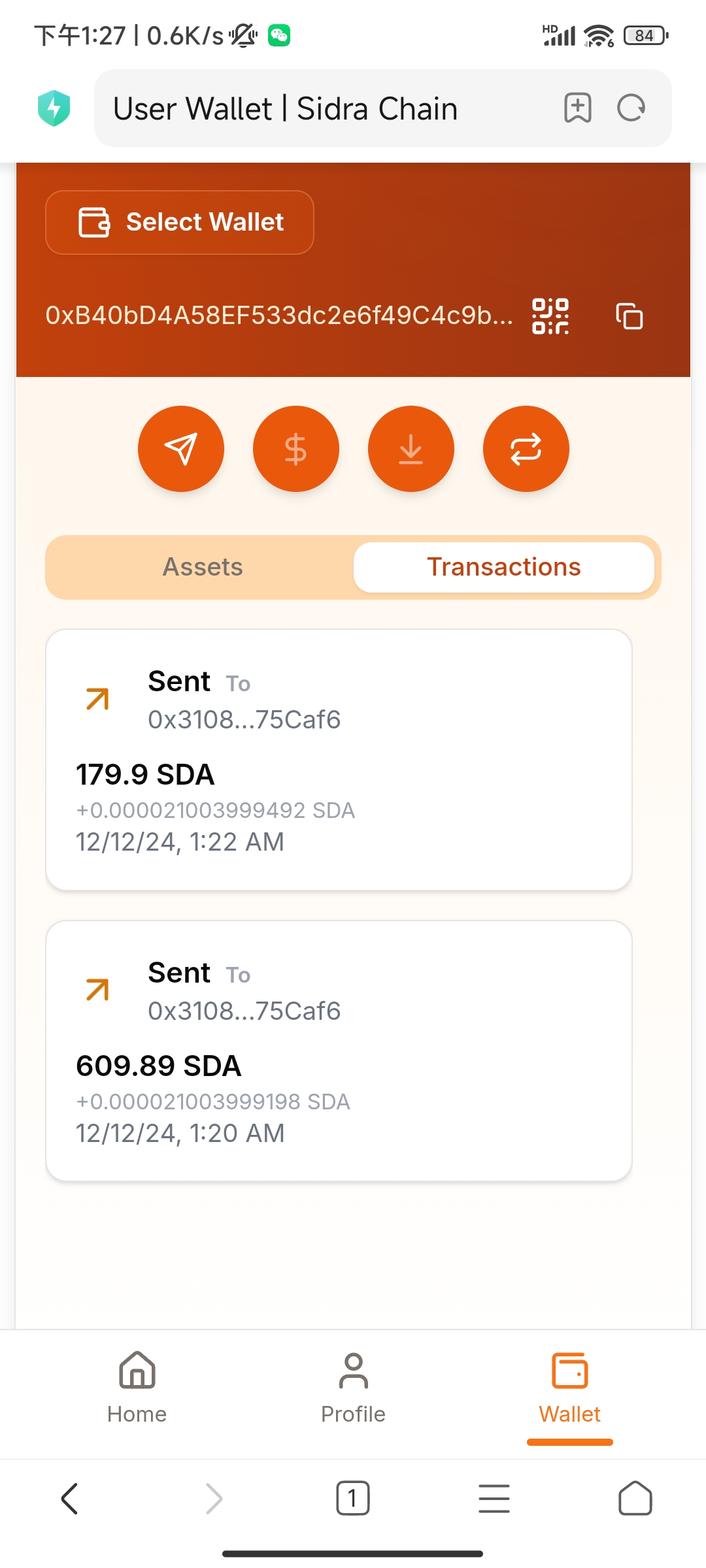The height and width of the screenshot is (1568, 706).
Task: Go back with browser back arrow
Action: (70, 1498)
